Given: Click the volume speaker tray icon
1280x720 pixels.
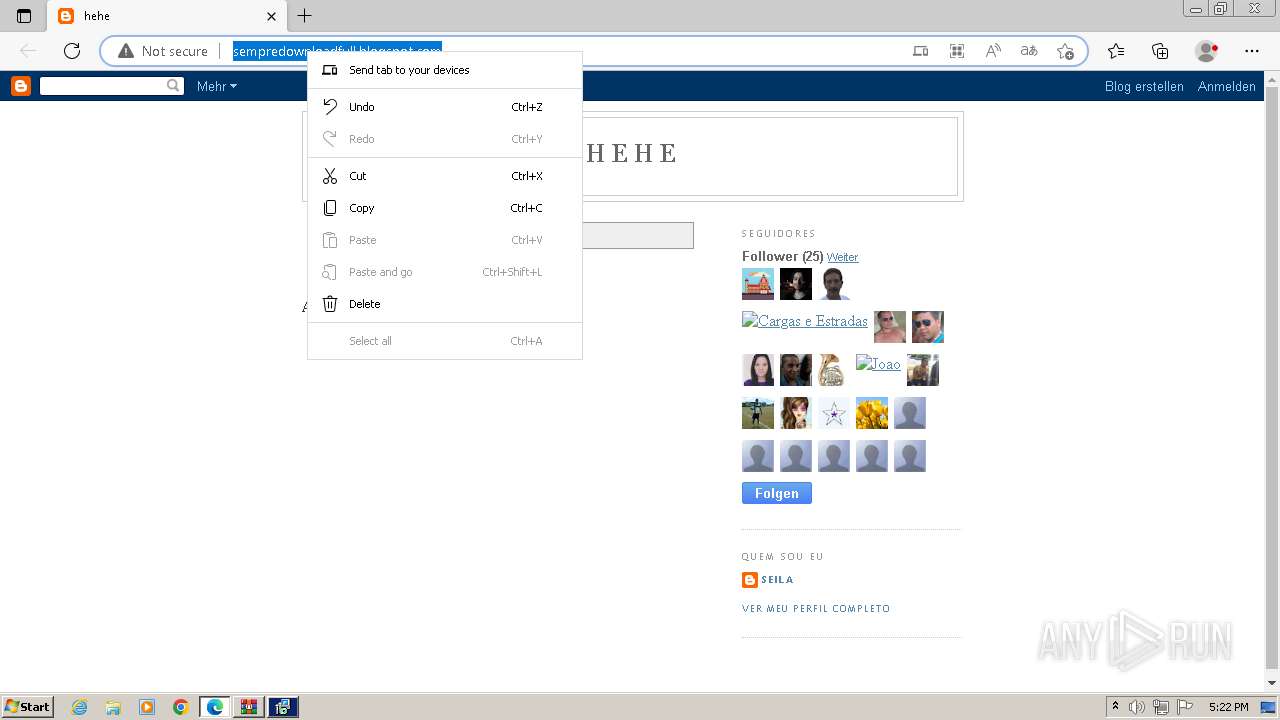Looking at the screenshot, I should 1137,707.
